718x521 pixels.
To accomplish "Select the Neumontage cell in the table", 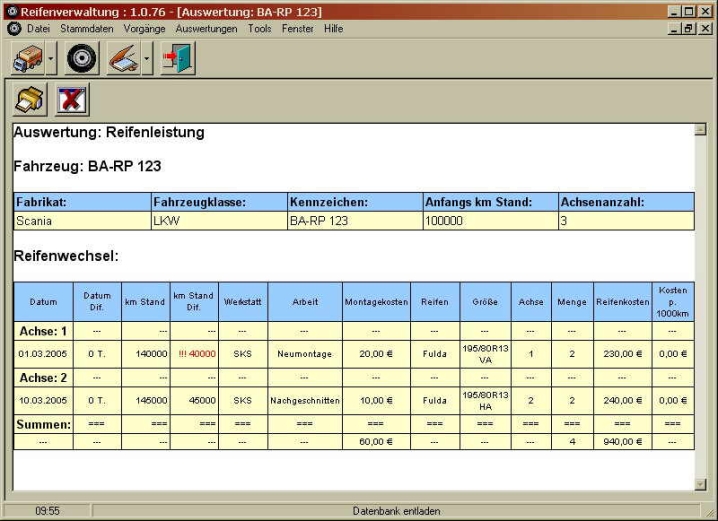I will coord(305,354).
